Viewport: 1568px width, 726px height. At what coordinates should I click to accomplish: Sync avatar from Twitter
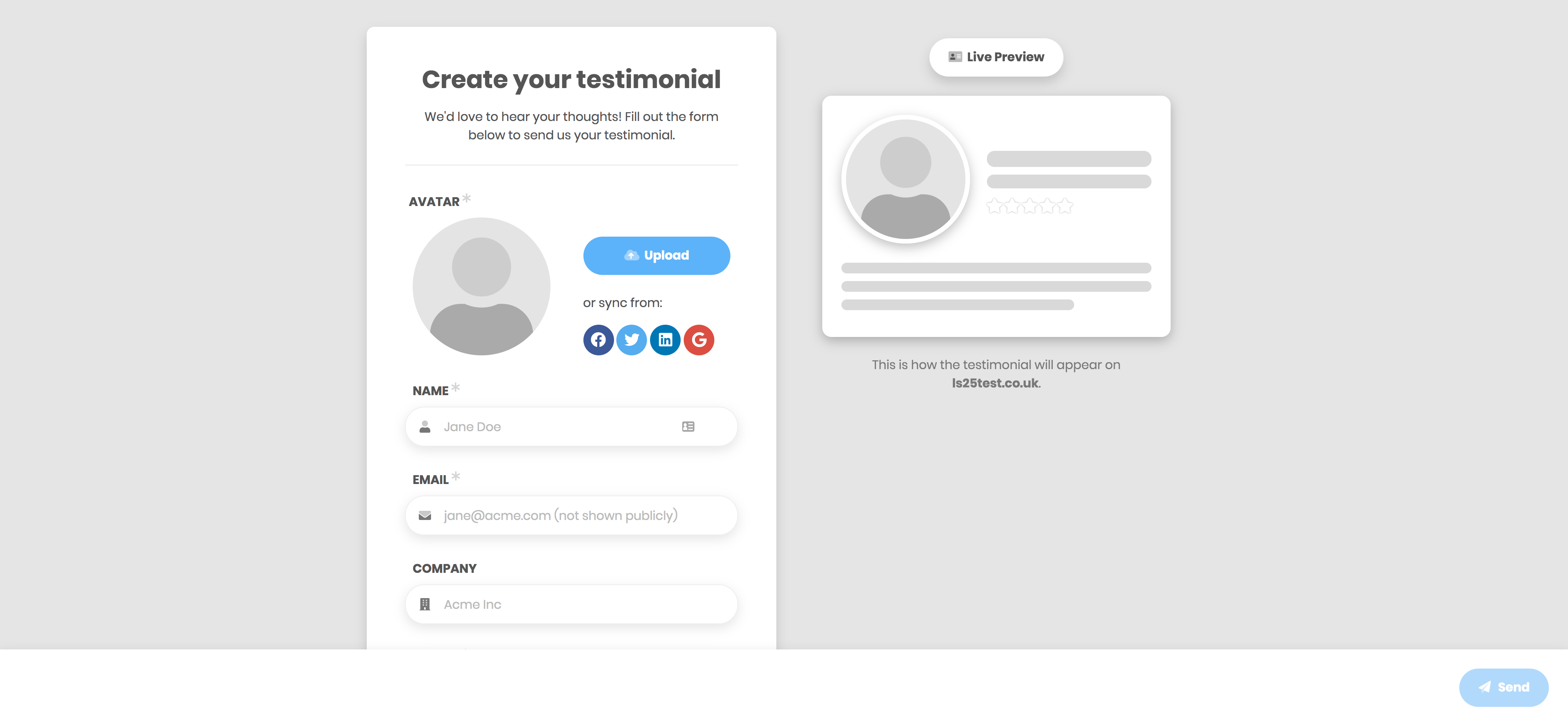632,340
